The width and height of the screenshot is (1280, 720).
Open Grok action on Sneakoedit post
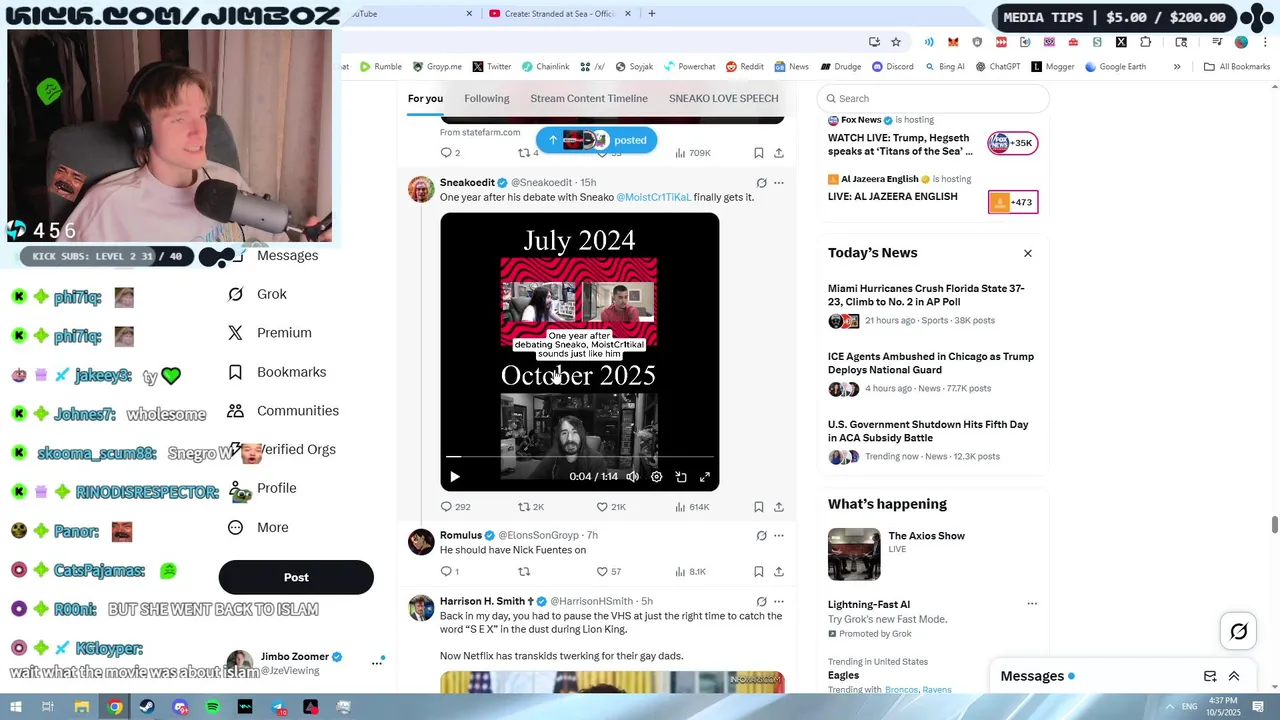[x=761, y=183]
